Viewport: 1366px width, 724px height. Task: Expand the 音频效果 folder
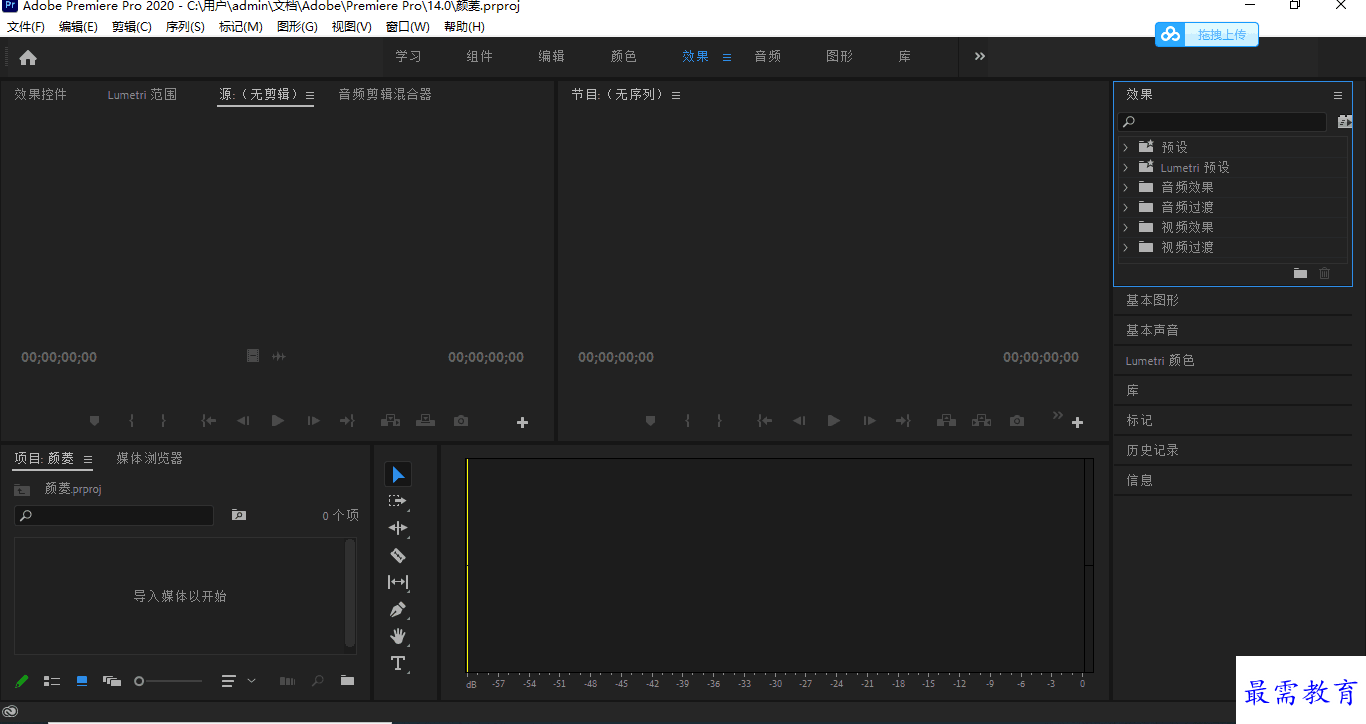coord(1126,187)
